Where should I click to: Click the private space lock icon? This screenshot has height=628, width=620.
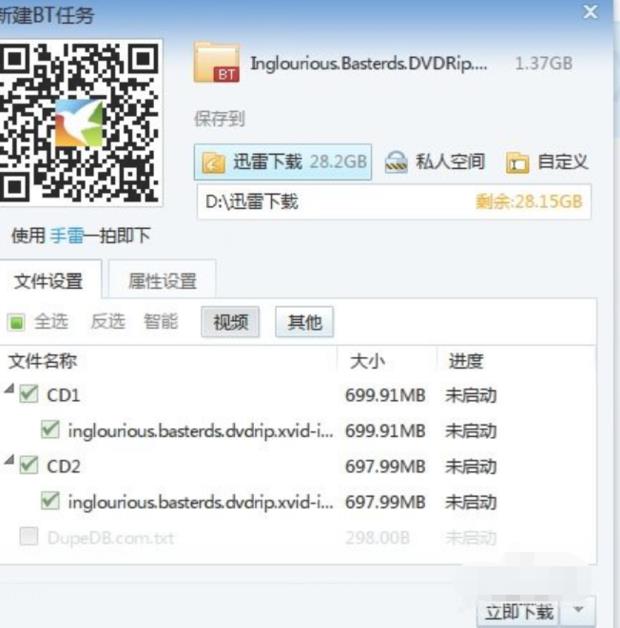coord(396,162)
